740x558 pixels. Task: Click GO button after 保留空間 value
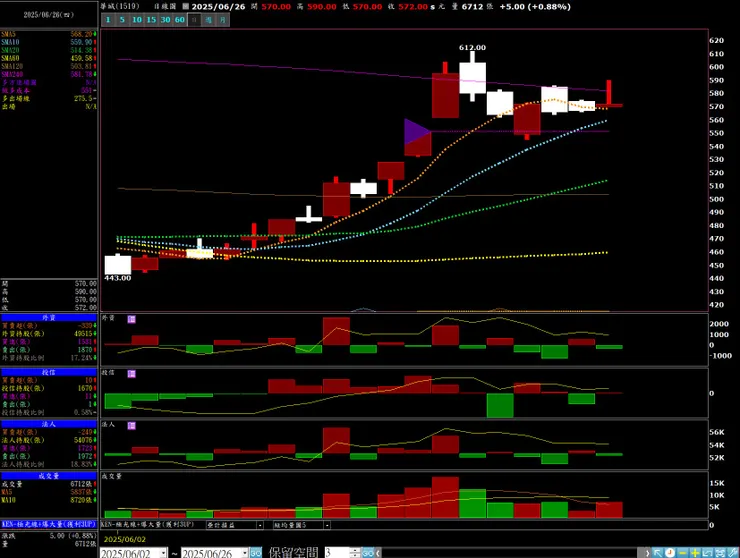pos(368,553)
